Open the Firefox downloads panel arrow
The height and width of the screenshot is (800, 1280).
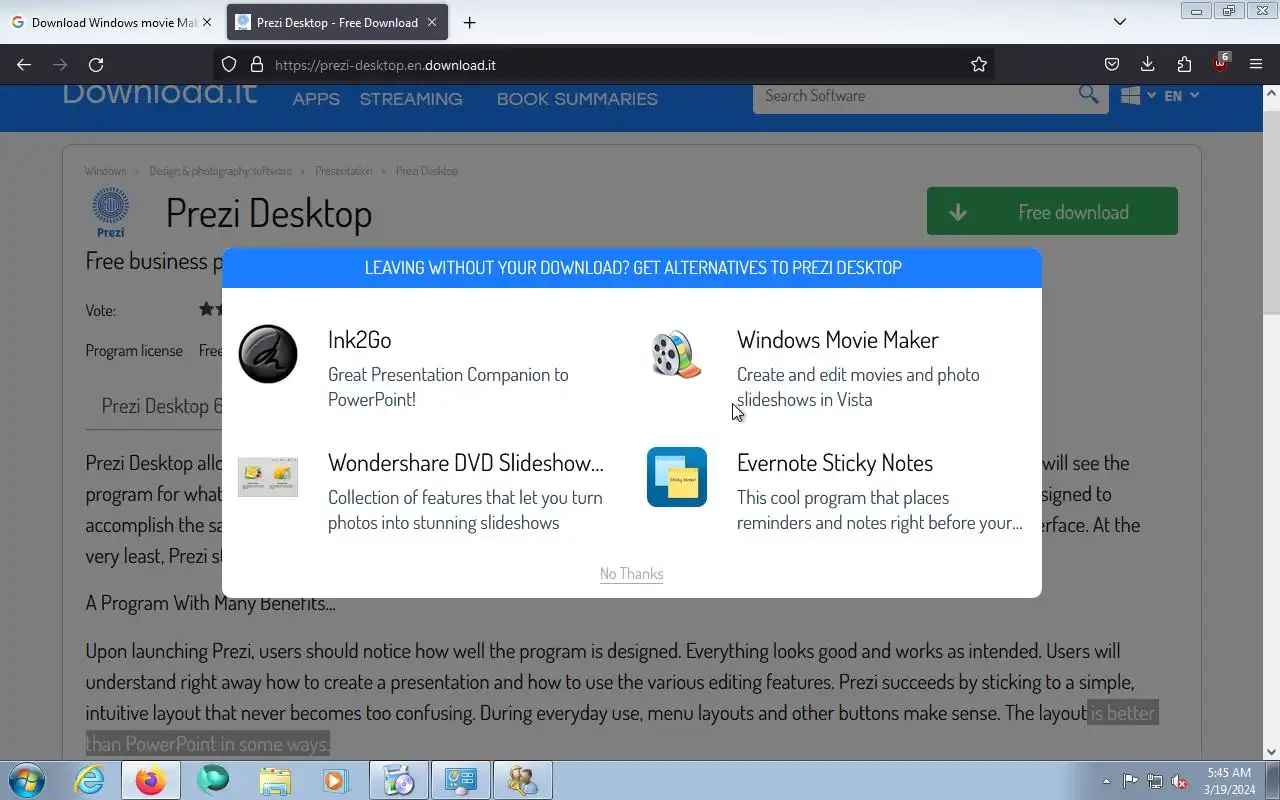pyautogui.click(x=1148, y=64)
